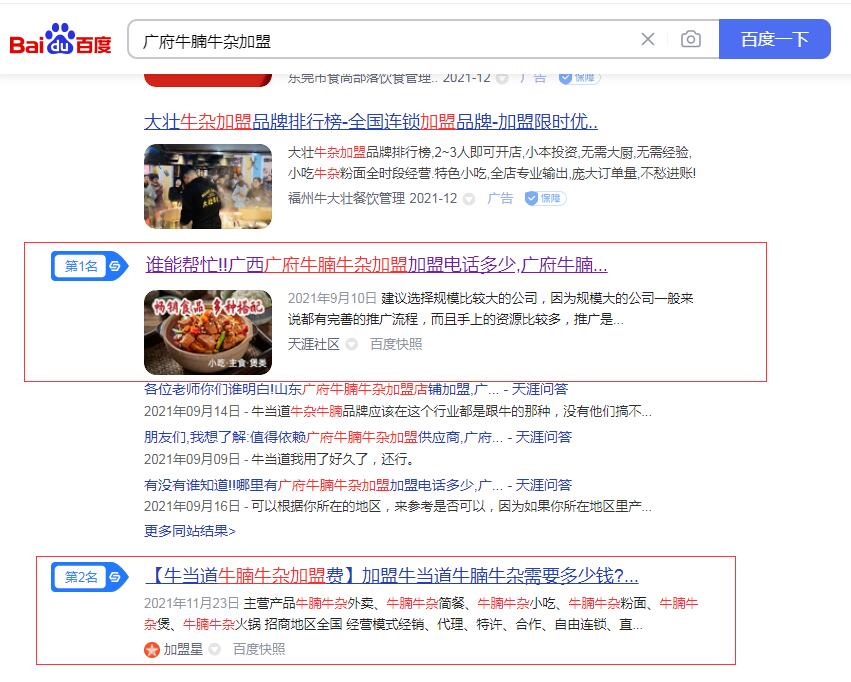Screen dimensions: 851x682
Task: Clear the search box with X icon
Action: [x=648, y=39]
